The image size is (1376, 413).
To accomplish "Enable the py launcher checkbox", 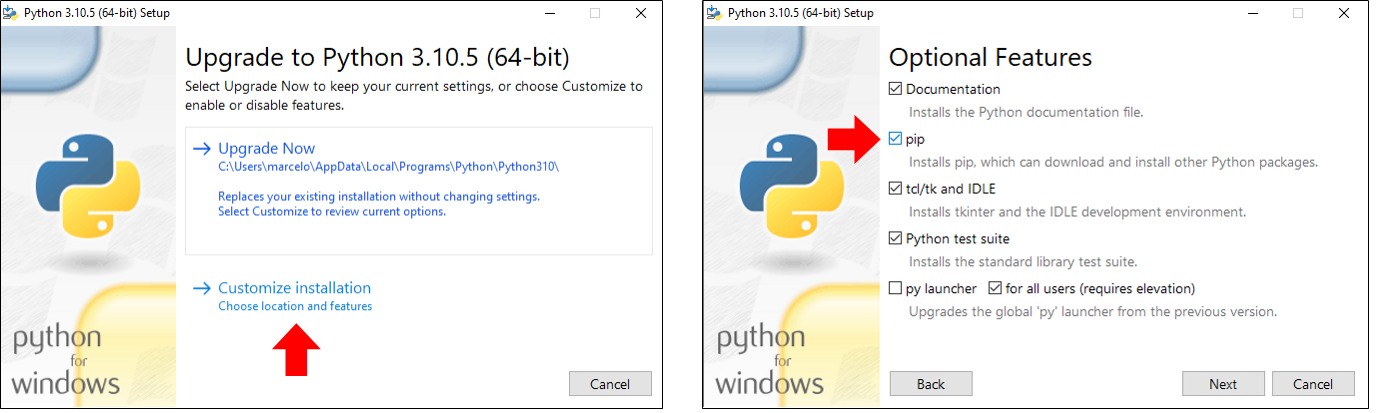I will pyautogui.click(x=896, y=289).
